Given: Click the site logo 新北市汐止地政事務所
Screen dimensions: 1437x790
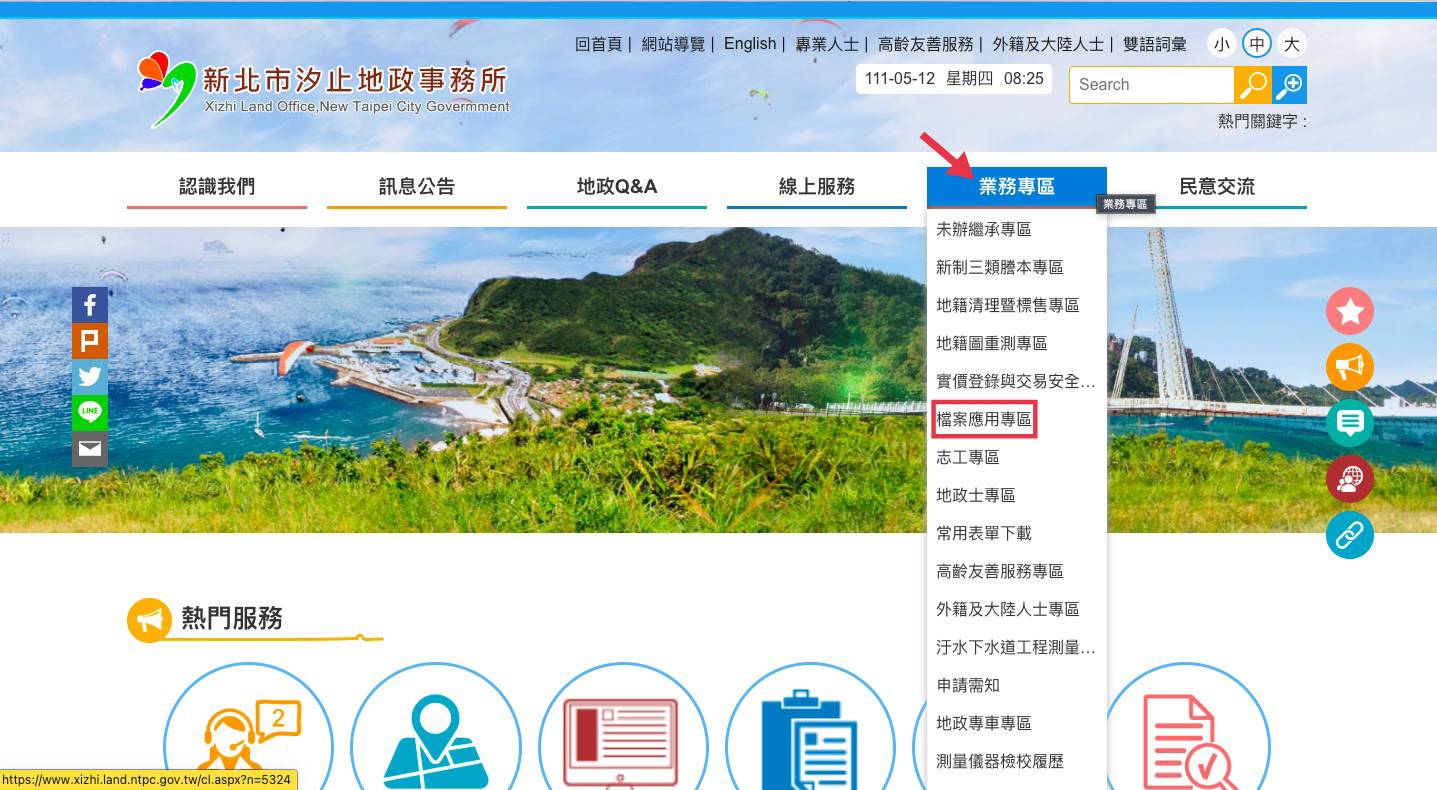Looking at the screenshot, I should pos(323,90).
